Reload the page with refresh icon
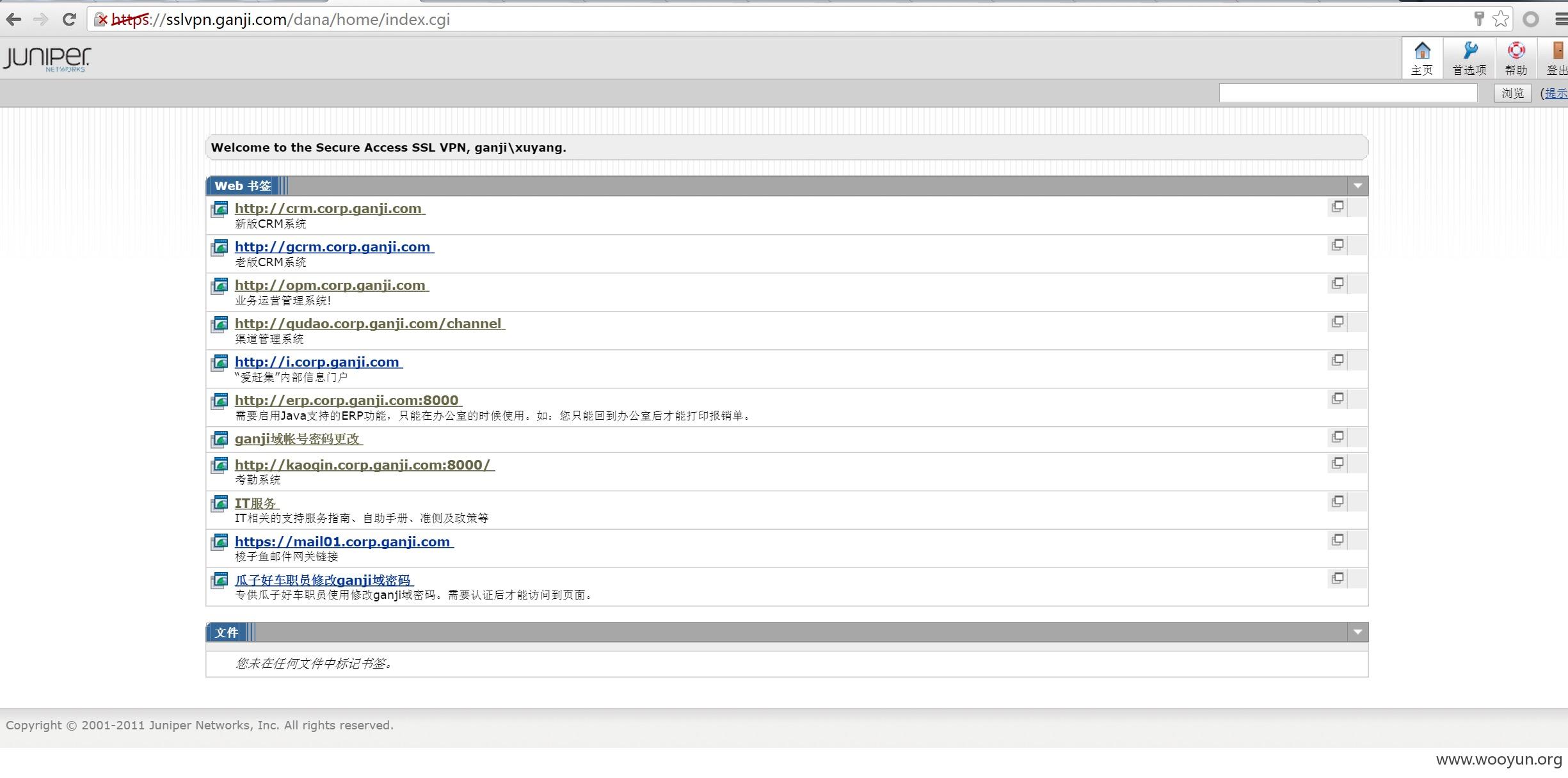 69,19
